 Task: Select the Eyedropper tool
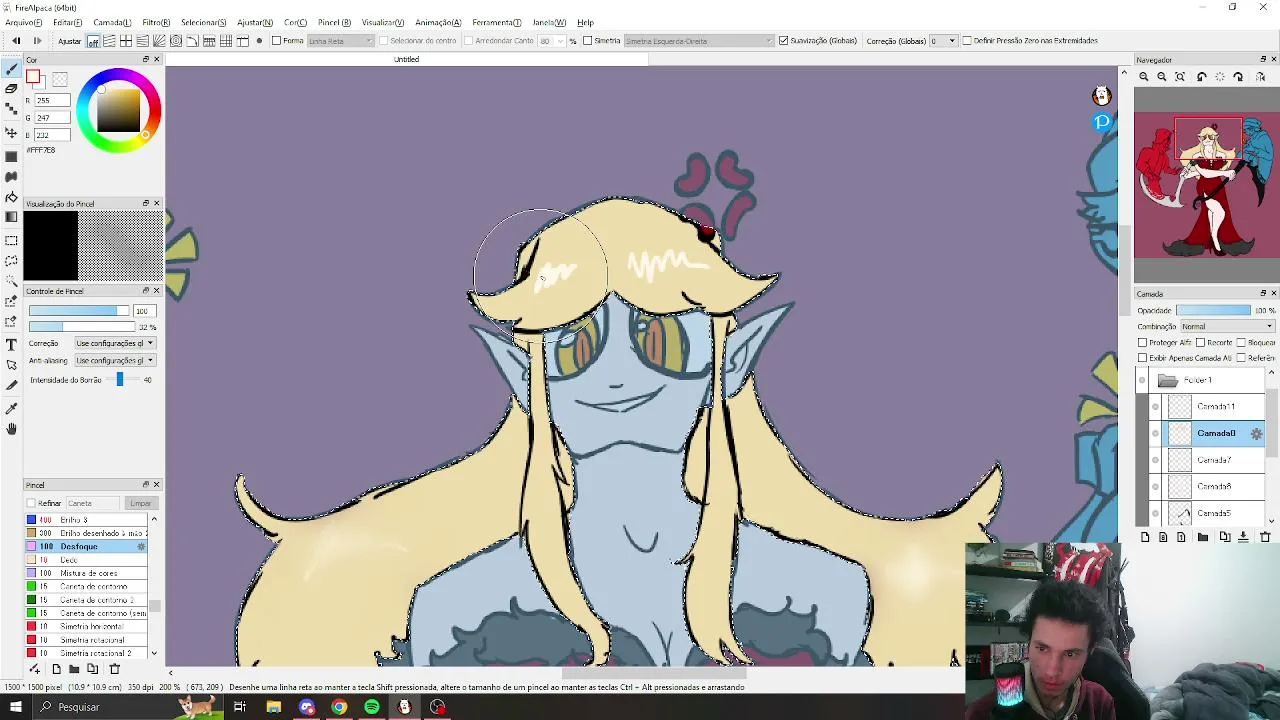[11, 408]
